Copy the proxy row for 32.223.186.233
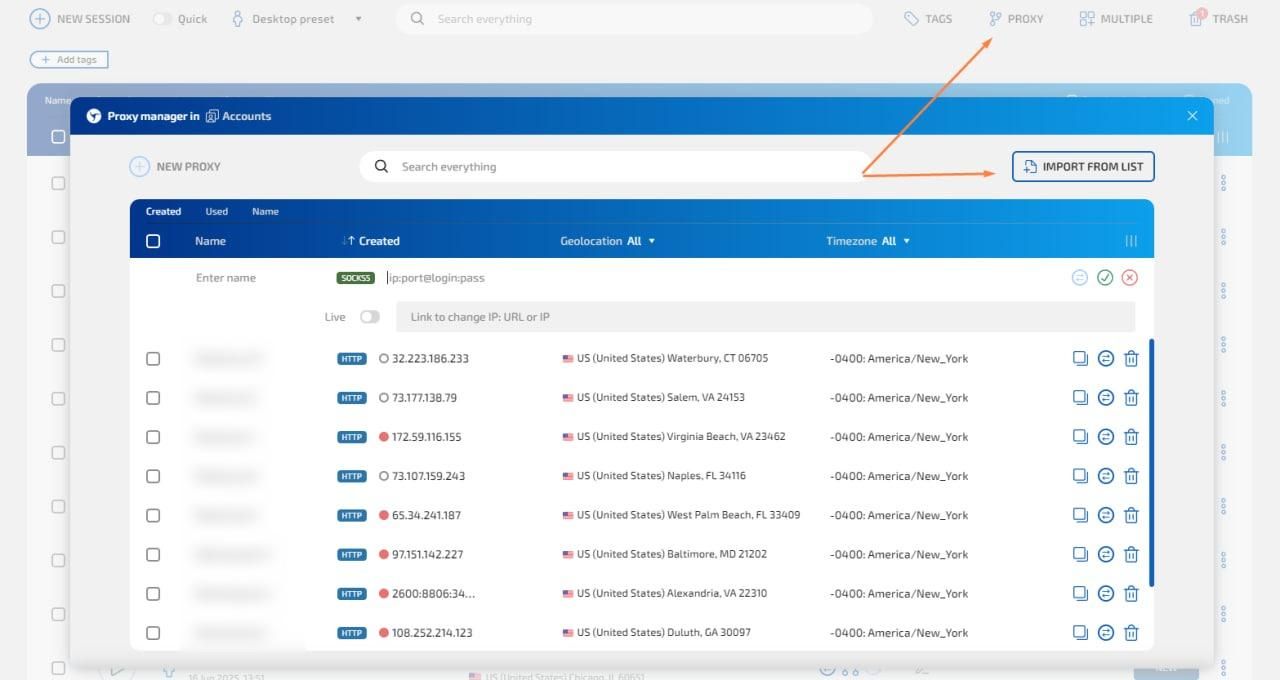1280x680 pixels. [1080, 358]
